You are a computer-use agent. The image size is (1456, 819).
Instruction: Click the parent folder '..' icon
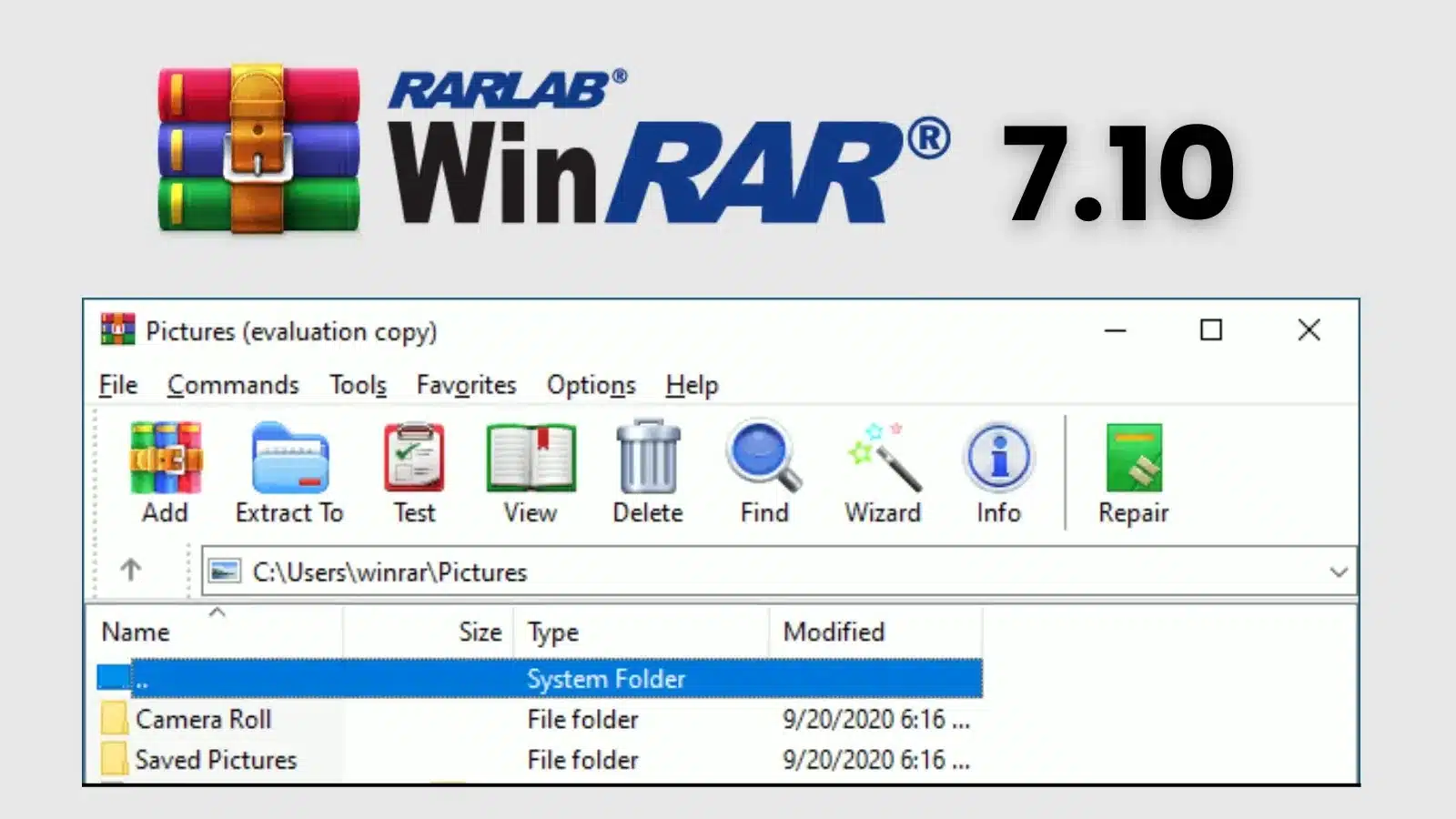coord(114,678)
